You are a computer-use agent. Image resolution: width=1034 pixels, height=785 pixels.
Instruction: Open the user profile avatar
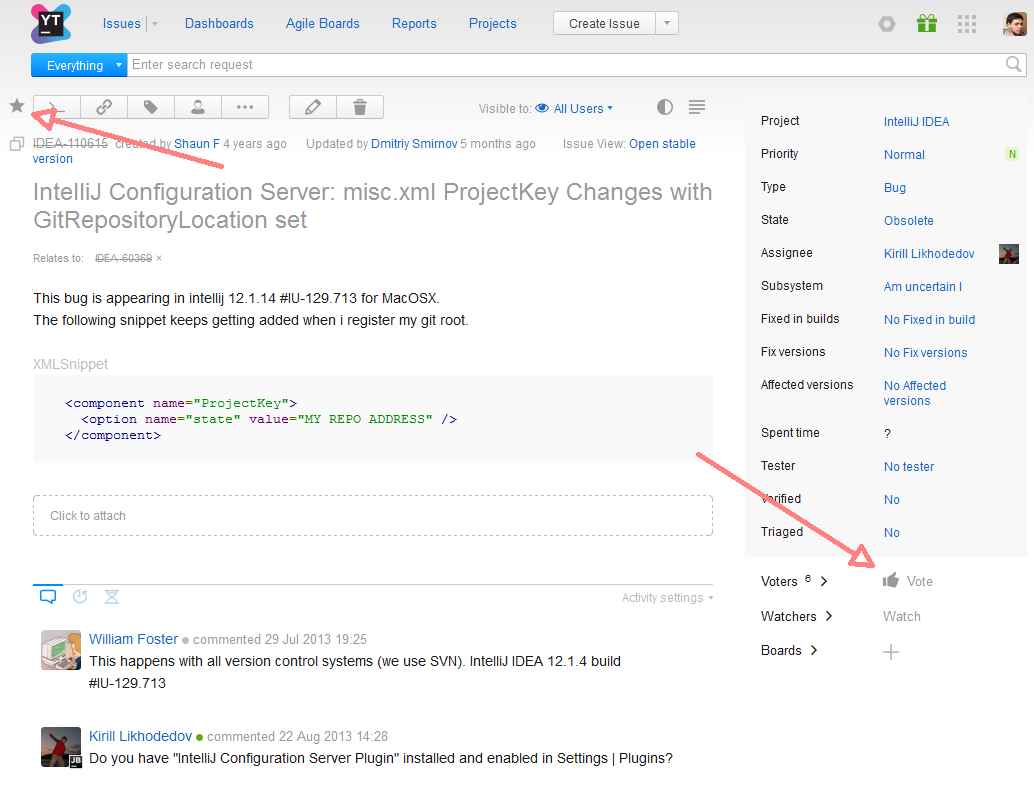[x=1015, y=24]
